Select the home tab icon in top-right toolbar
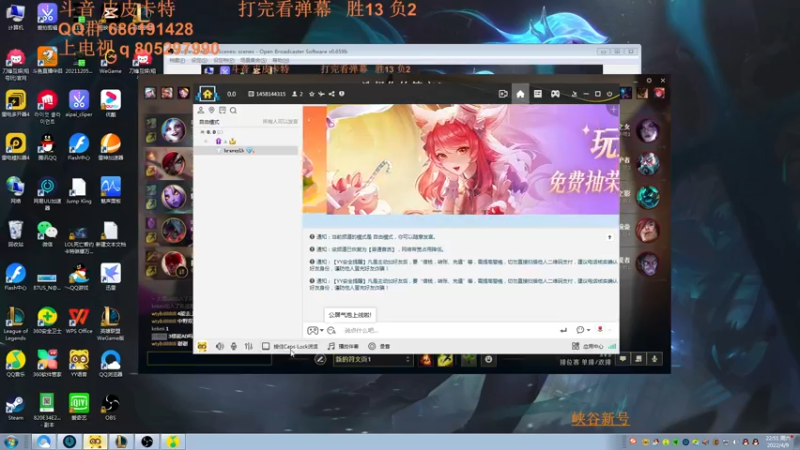The image size is (800, 450). [x=520, y=94]
